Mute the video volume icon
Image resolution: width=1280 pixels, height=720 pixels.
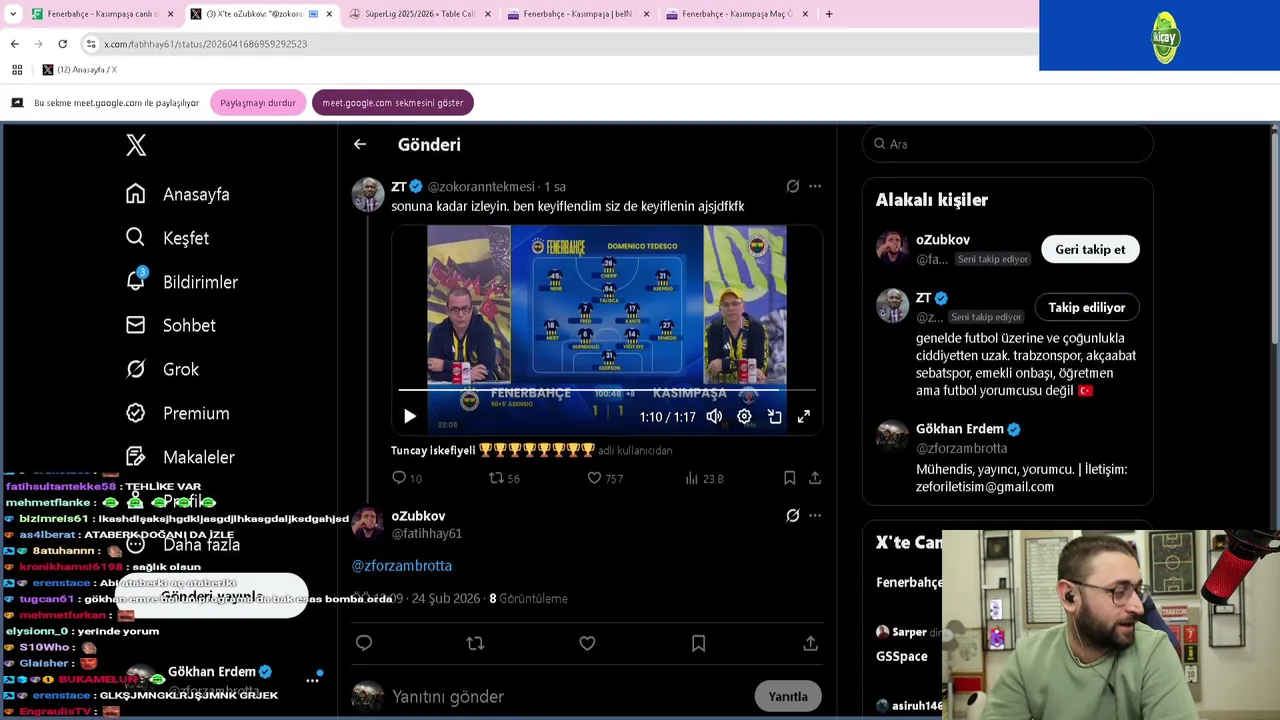(714, 416)
